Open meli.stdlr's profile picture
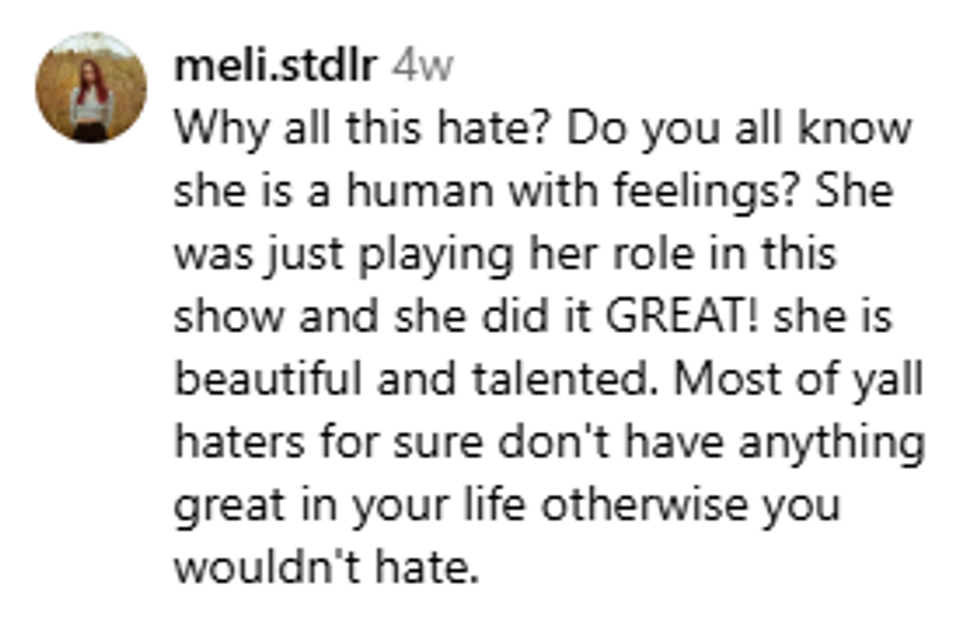Viewport: 980px width, 621px height. click(x=91, y=87)
